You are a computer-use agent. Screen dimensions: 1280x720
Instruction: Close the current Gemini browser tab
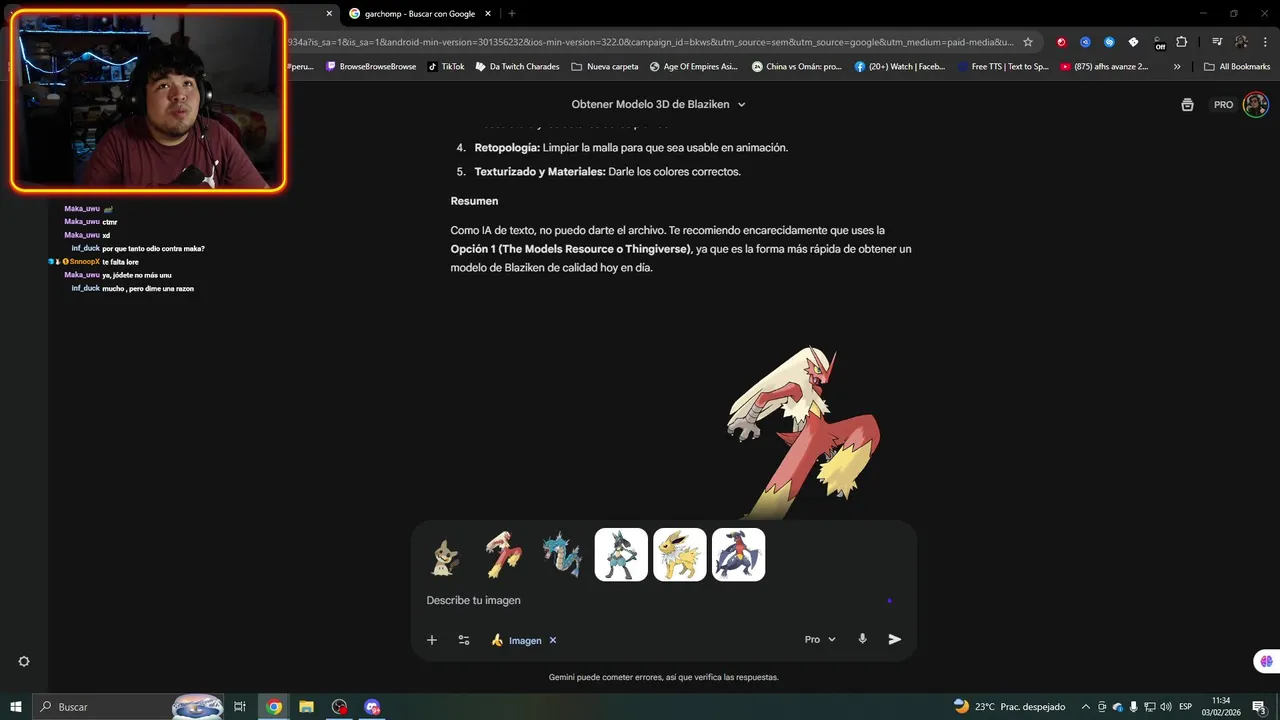329,14
